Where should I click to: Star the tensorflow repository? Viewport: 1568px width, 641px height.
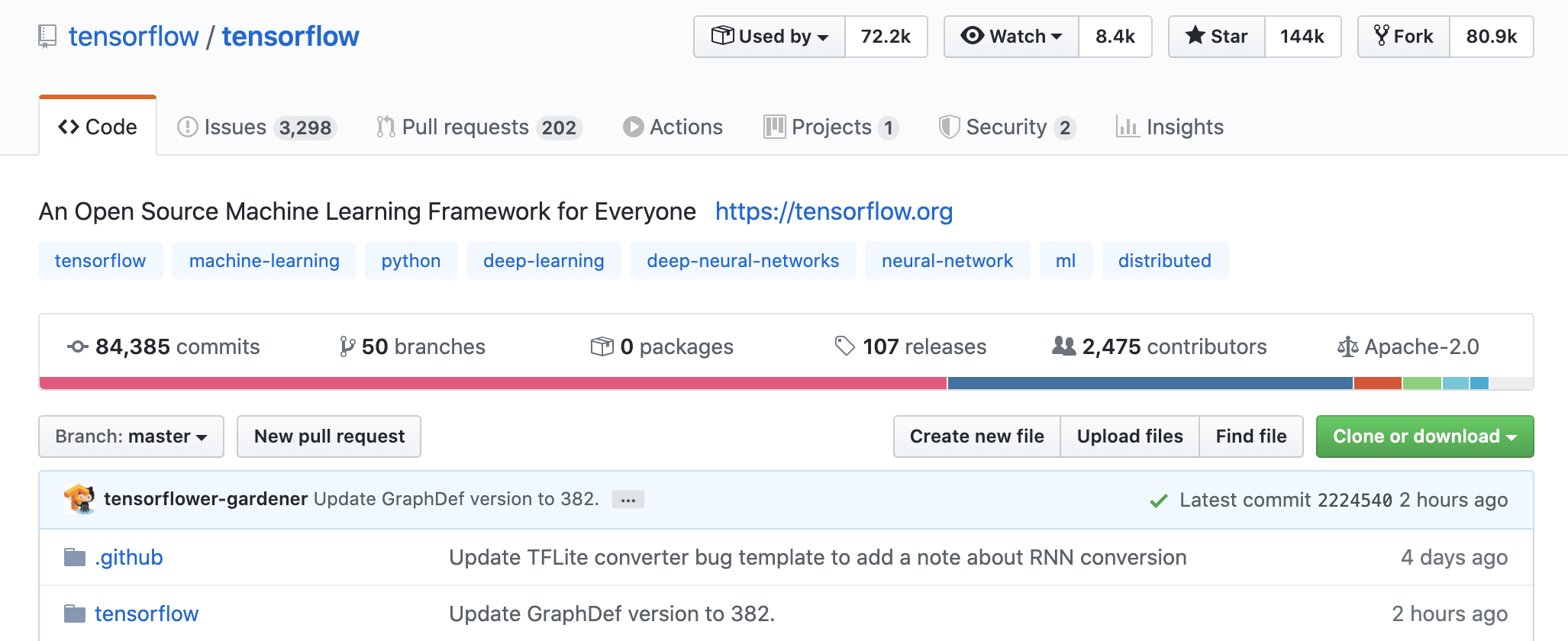[x=1217, y=37]
